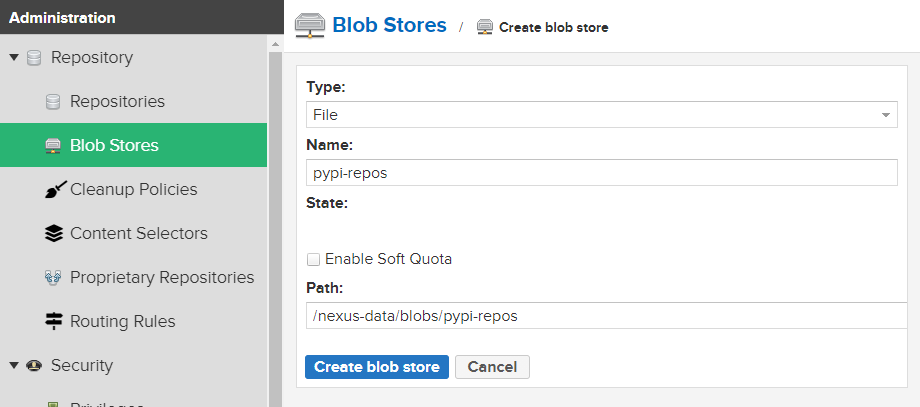This screenshot has width=920, height=407.
Task: Click the large Blob Stores header icon
Action: tap(310, 26)
